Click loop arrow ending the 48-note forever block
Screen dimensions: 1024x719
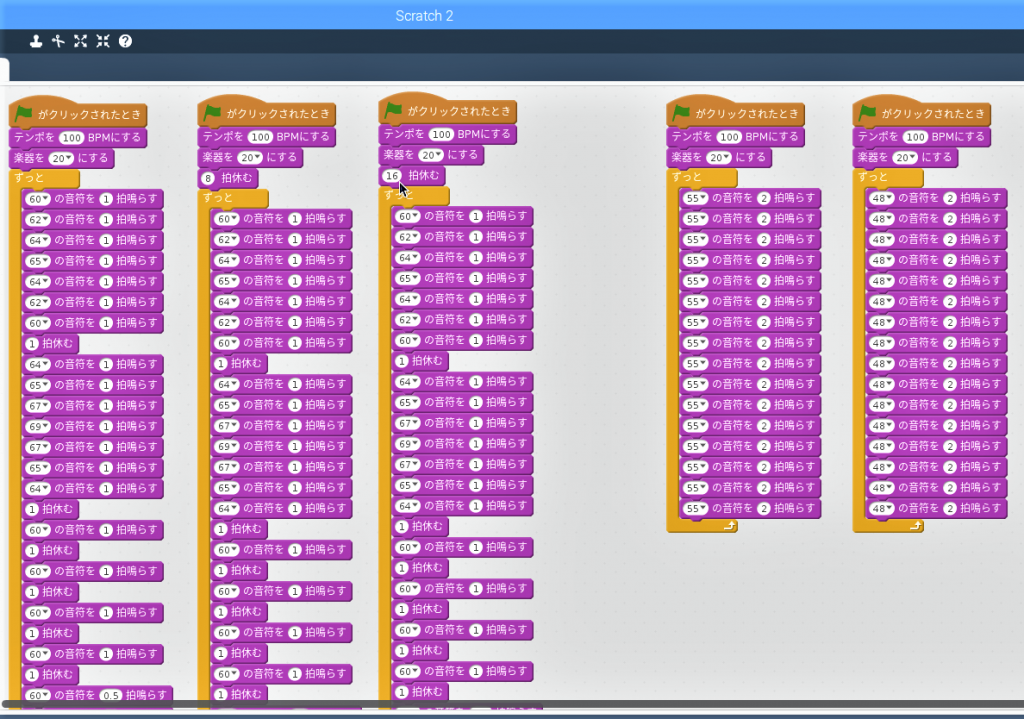pos(916,525)
